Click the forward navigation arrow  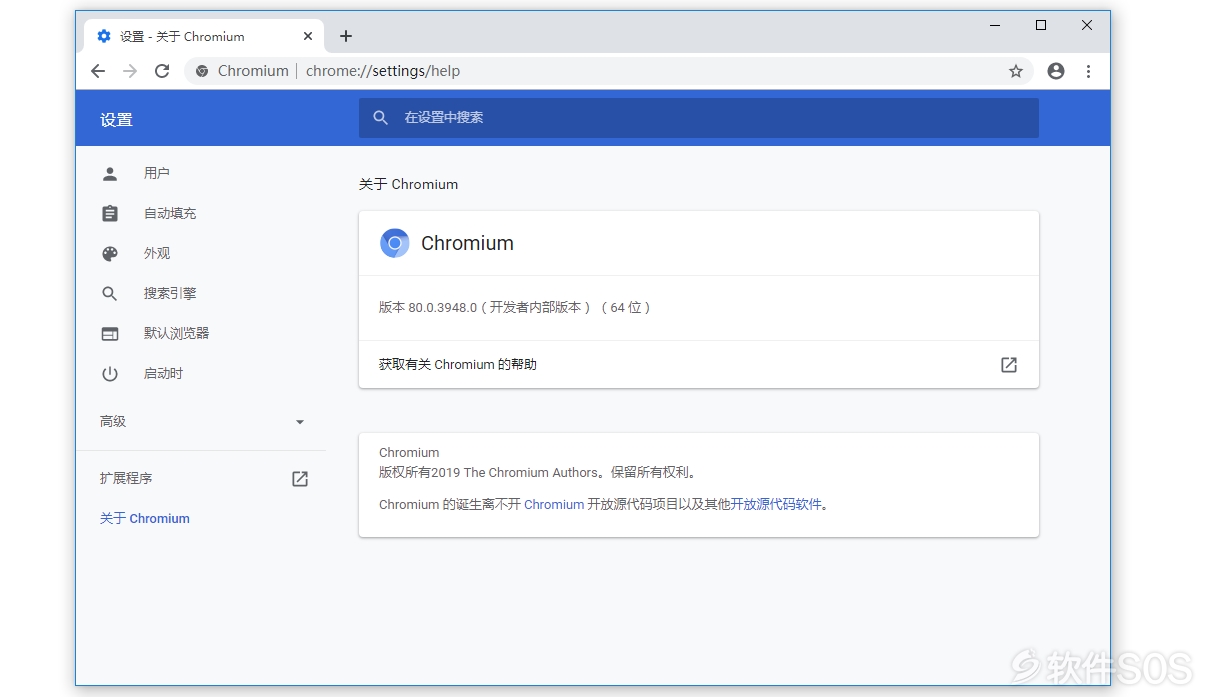(130, 71)
